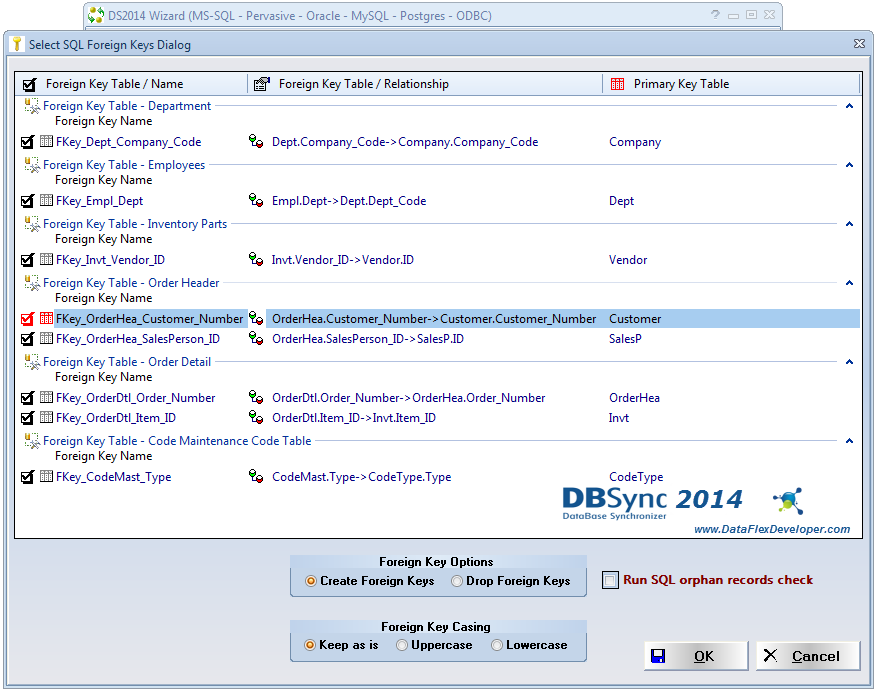The height and width of the screenshot is (689, 874).
Task: Click the Primary Key Table header icon
Action: pos(618,84)
